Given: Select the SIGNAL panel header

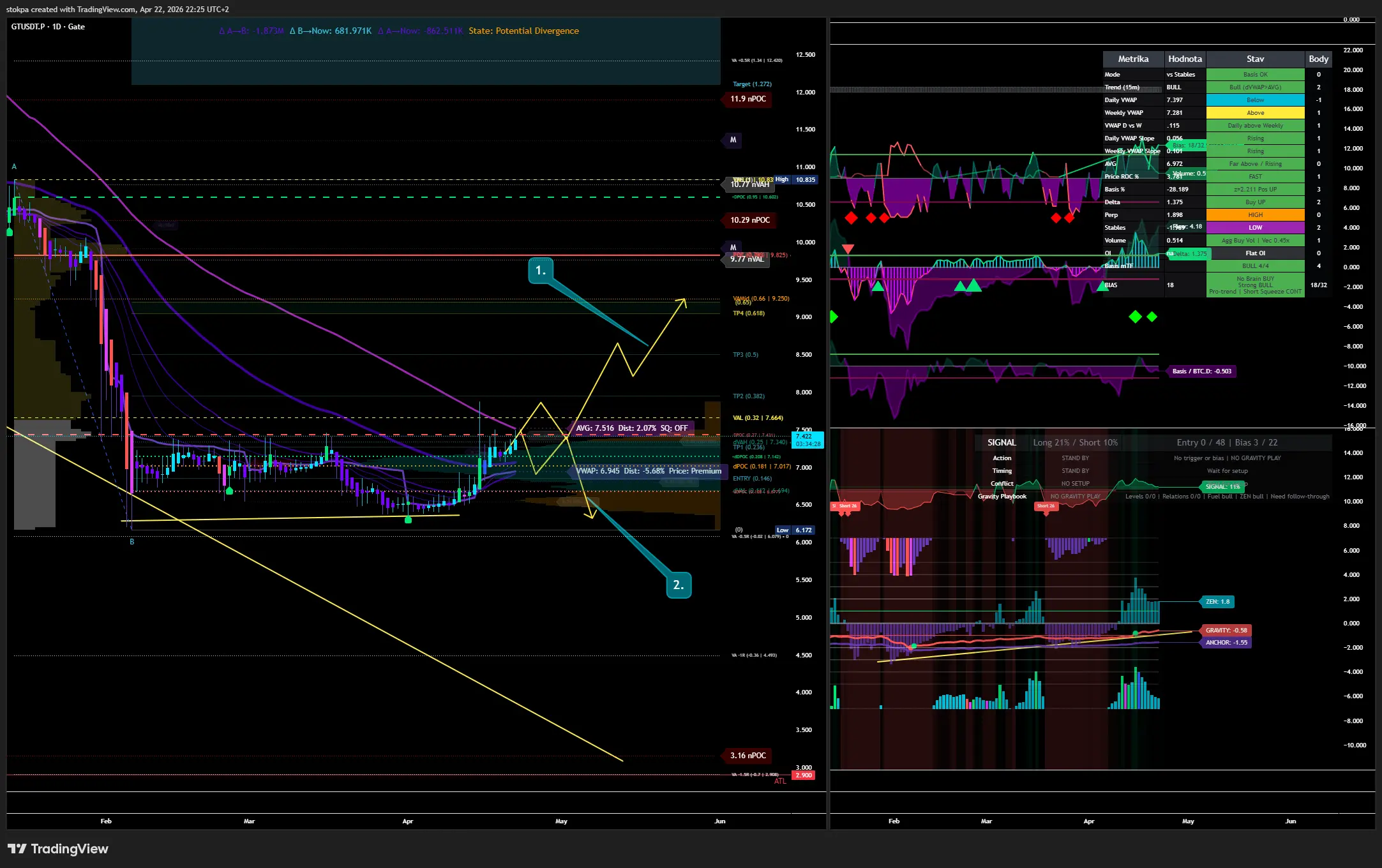Looking at the screenshot, I should (x=1001, y=443).
